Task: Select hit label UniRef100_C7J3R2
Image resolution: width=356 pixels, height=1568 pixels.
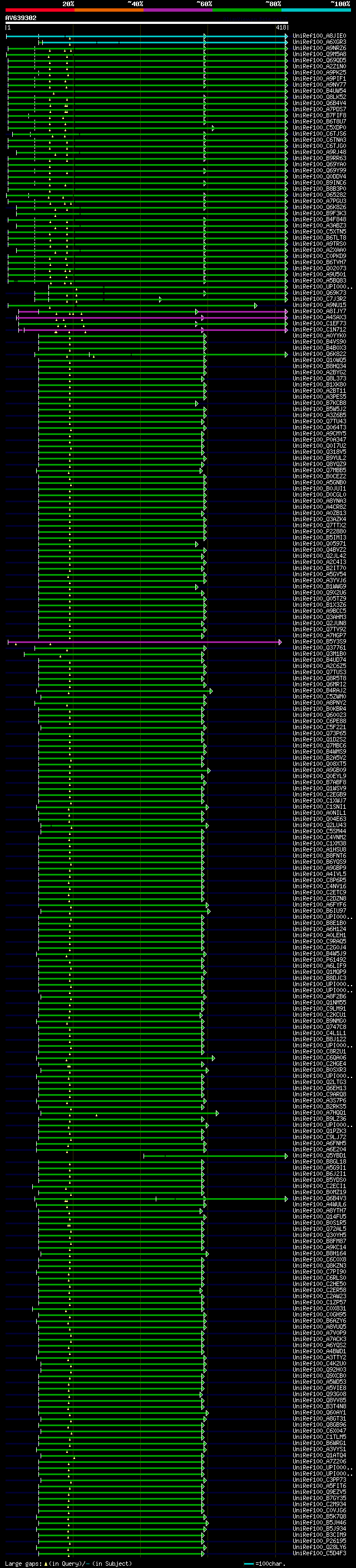Action: coord(319,299)
